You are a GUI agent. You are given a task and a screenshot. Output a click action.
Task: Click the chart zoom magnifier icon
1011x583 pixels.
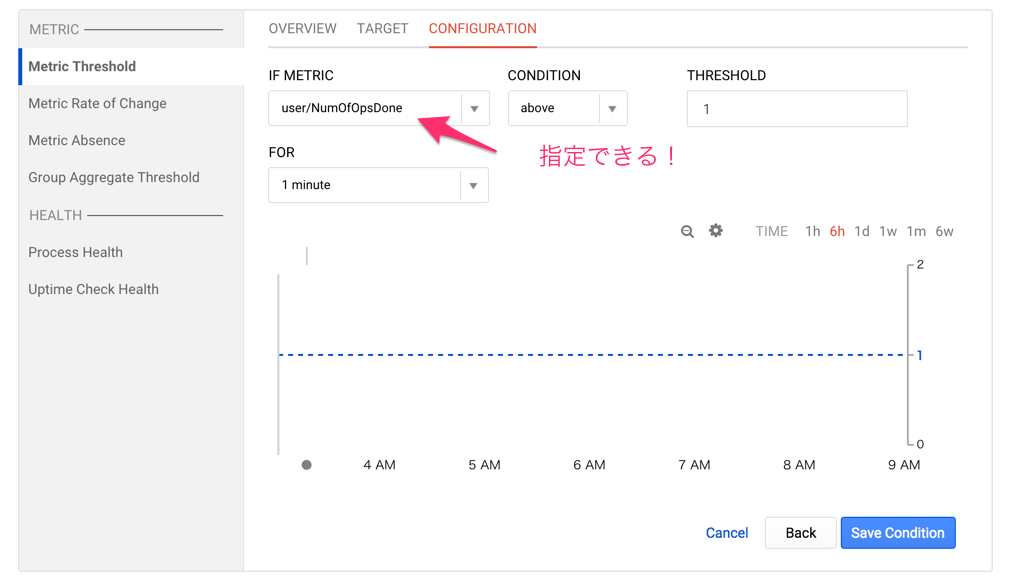coord(687,231)
